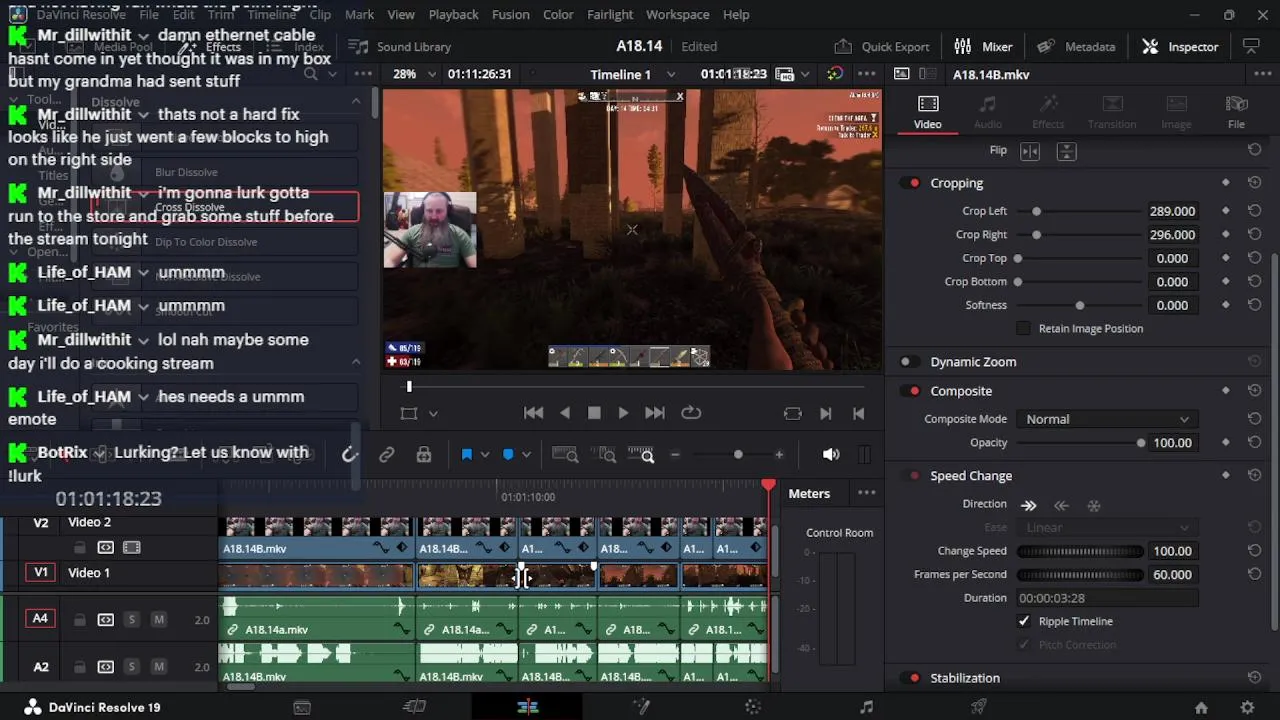Flip clip vertically
Screen dimensions: 1280x720
pos(1066,151)
